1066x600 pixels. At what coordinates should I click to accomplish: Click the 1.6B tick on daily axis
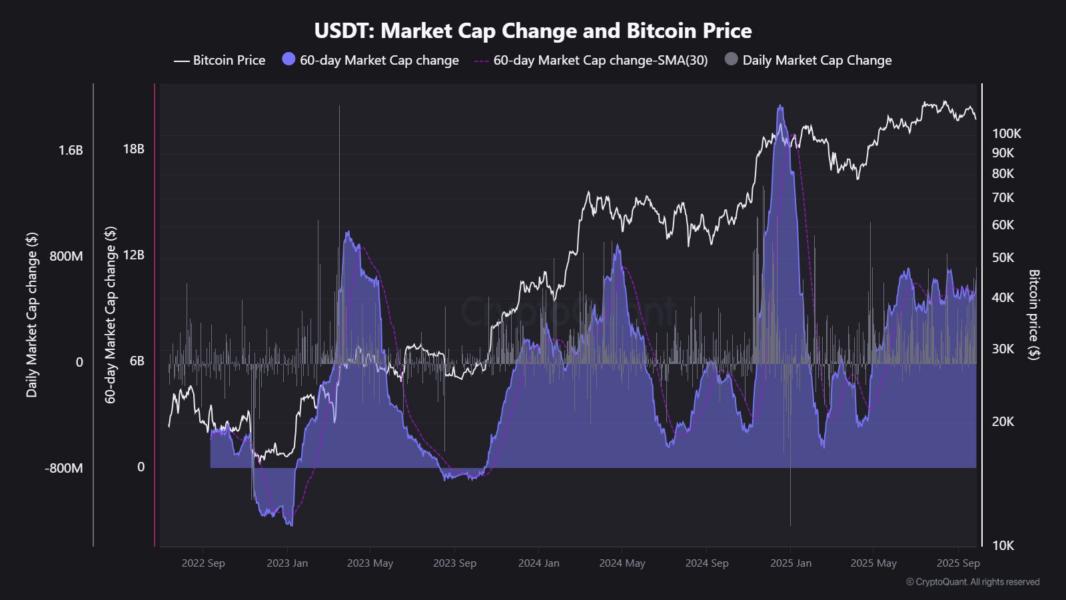click(x=70, y=150)
